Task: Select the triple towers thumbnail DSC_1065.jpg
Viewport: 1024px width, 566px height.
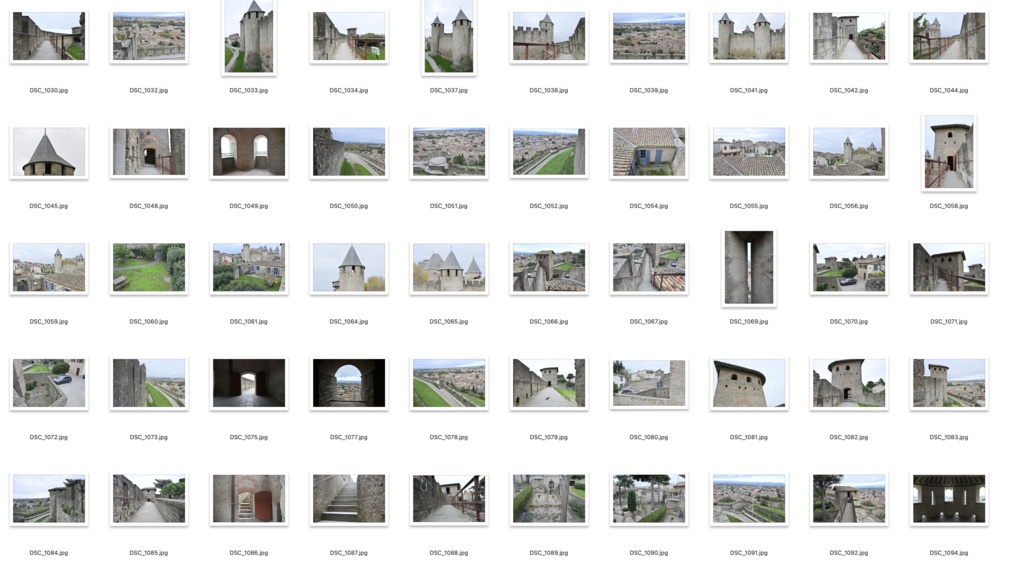Action: tap(449, 268)
